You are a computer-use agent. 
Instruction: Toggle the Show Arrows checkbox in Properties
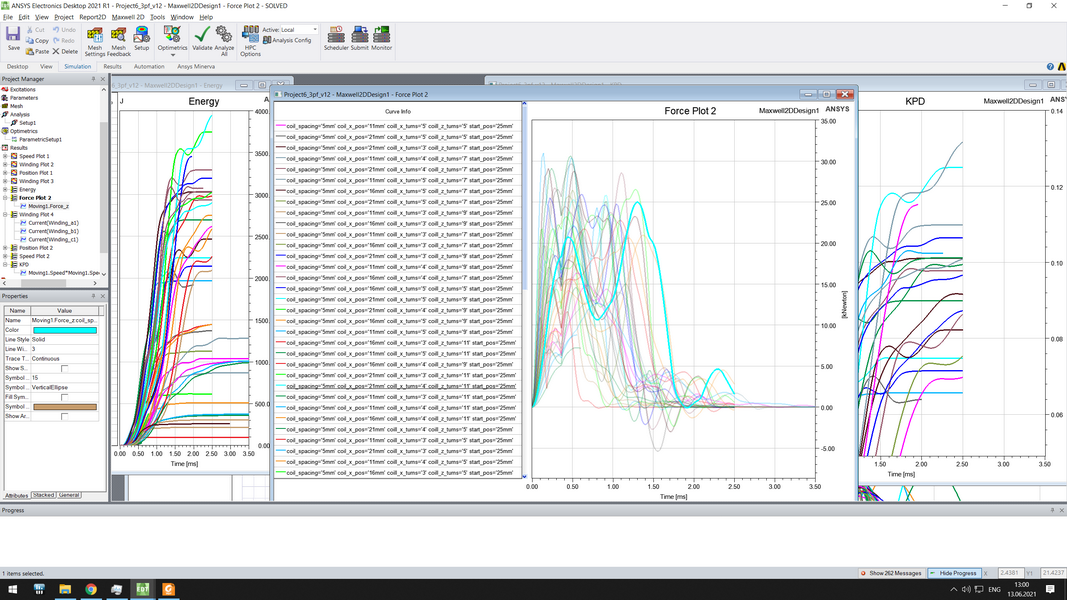pyautogui.click(x=65, y=416)
